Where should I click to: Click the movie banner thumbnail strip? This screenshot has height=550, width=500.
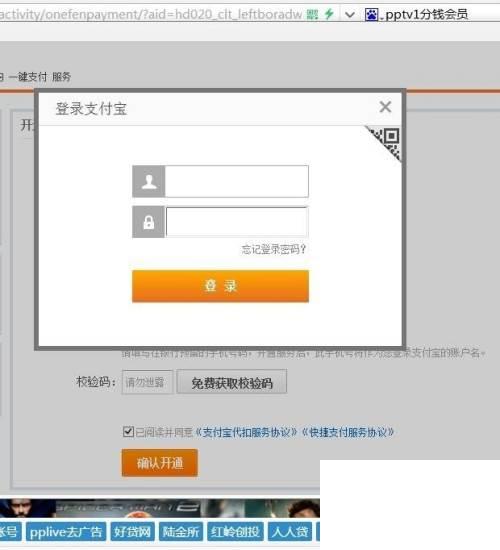(160, 508)
